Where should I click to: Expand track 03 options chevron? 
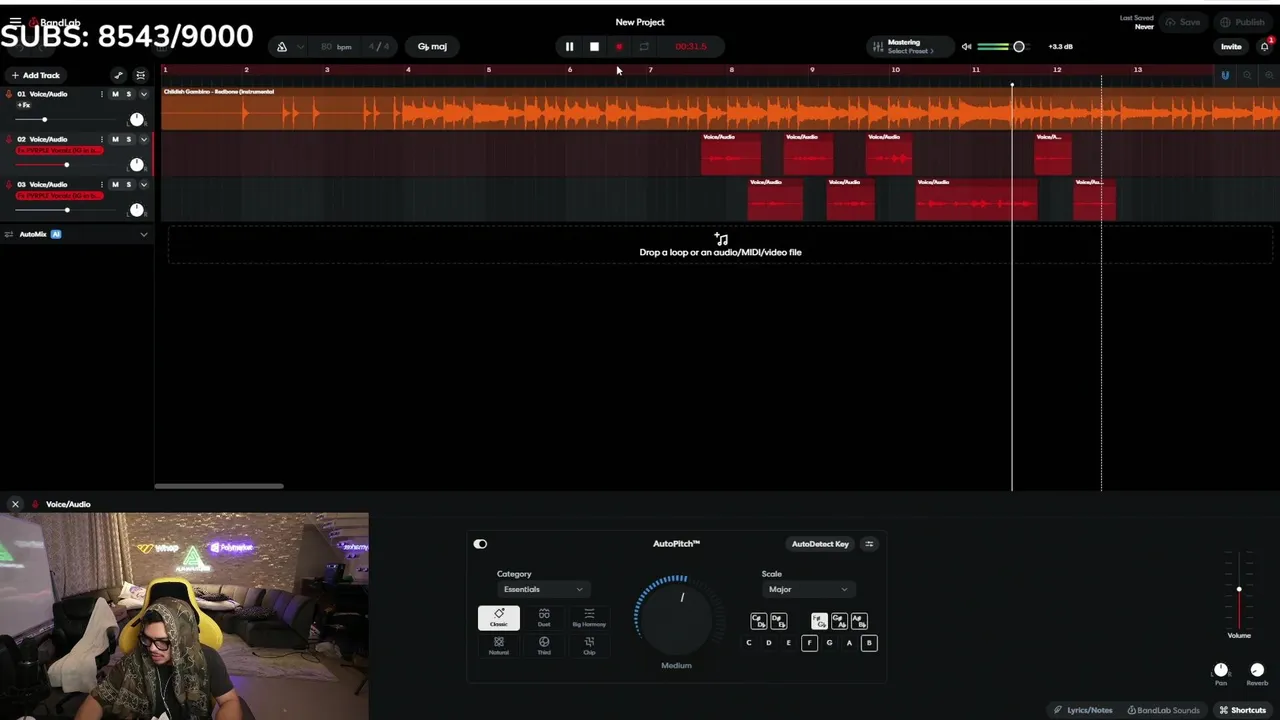coord(144,184)
